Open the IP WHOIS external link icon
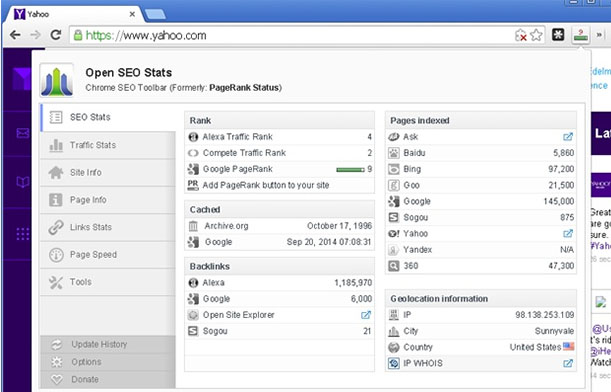 coord(568,363)
